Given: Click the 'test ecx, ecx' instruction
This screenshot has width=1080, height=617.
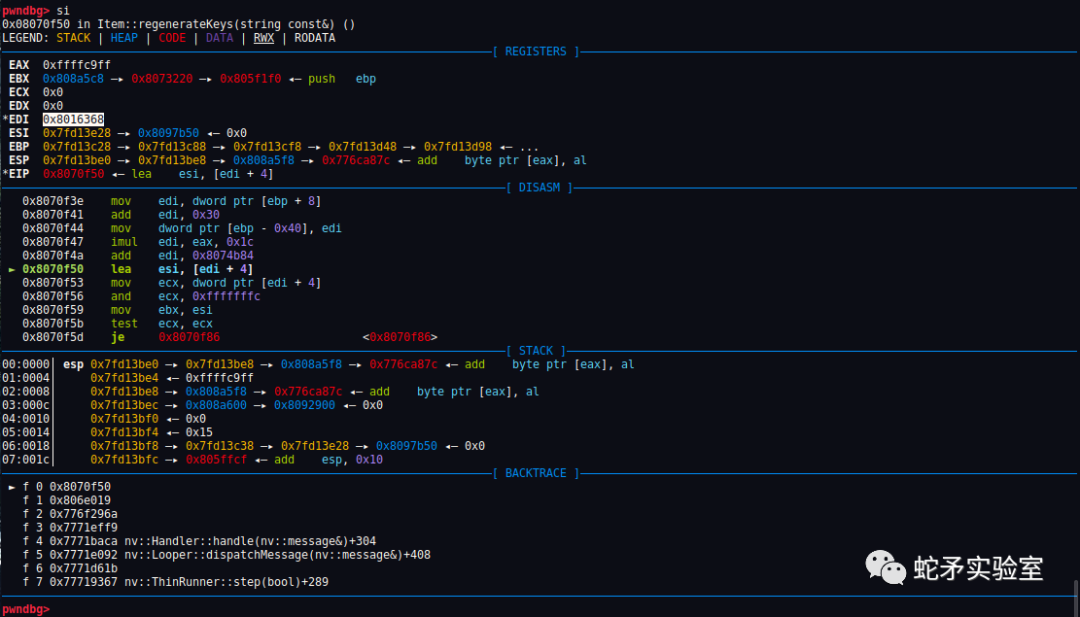Looking at the screenshot, I should (x=161, y=324).
